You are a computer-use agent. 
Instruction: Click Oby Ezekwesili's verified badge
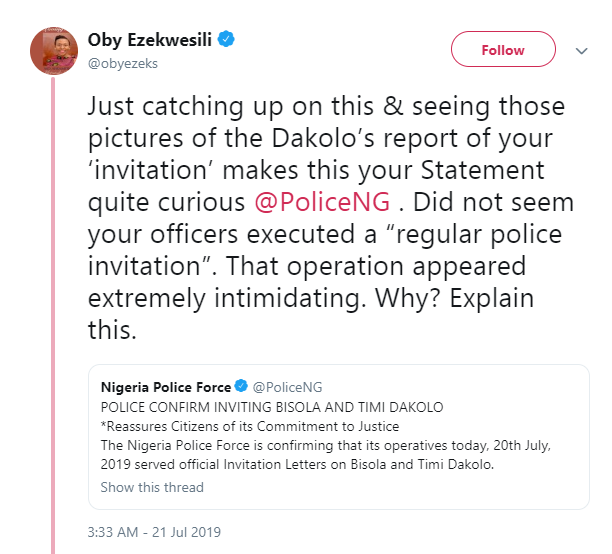coord(228,41)
